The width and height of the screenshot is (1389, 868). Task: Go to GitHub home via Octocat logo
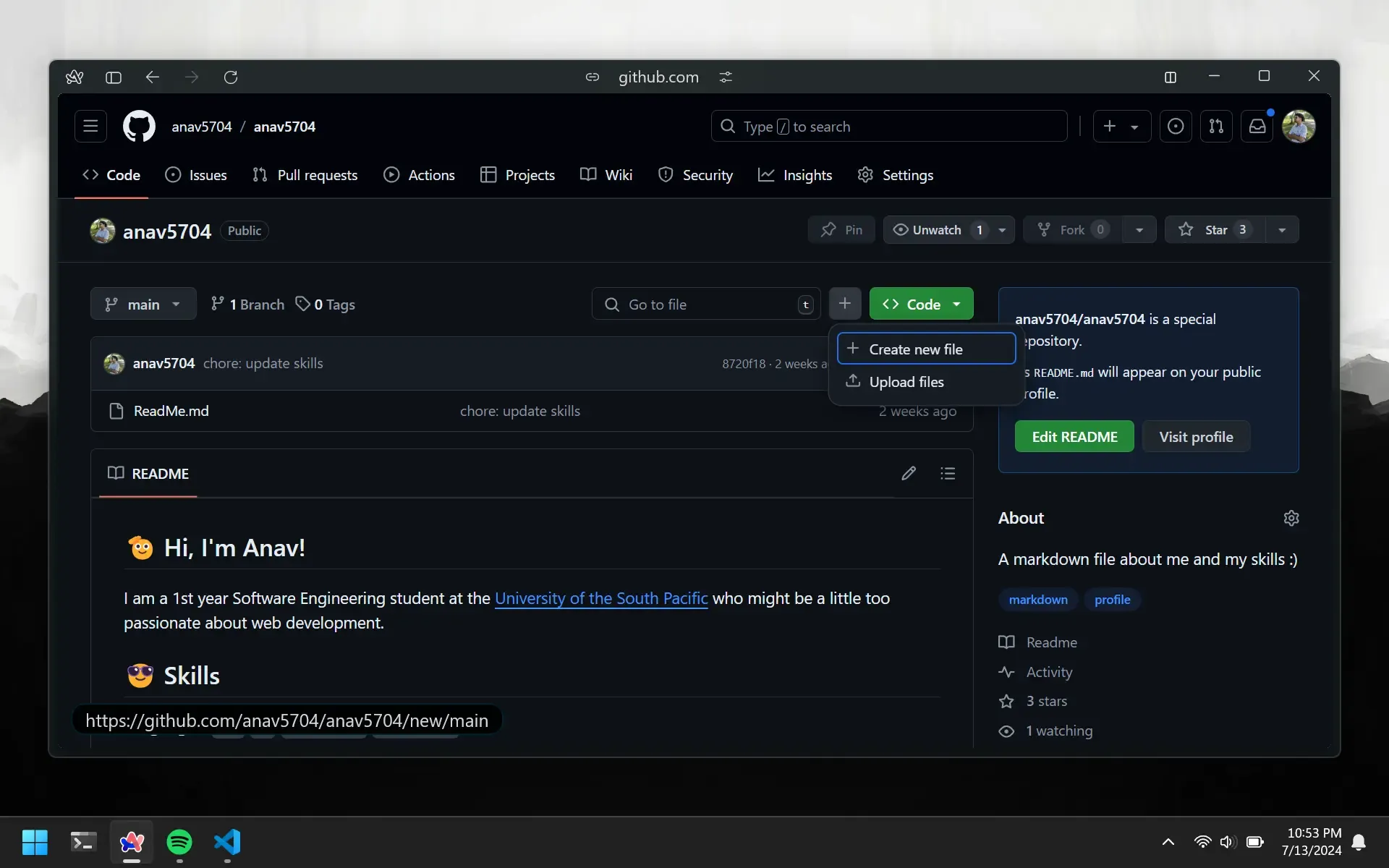tap(139, 127)
